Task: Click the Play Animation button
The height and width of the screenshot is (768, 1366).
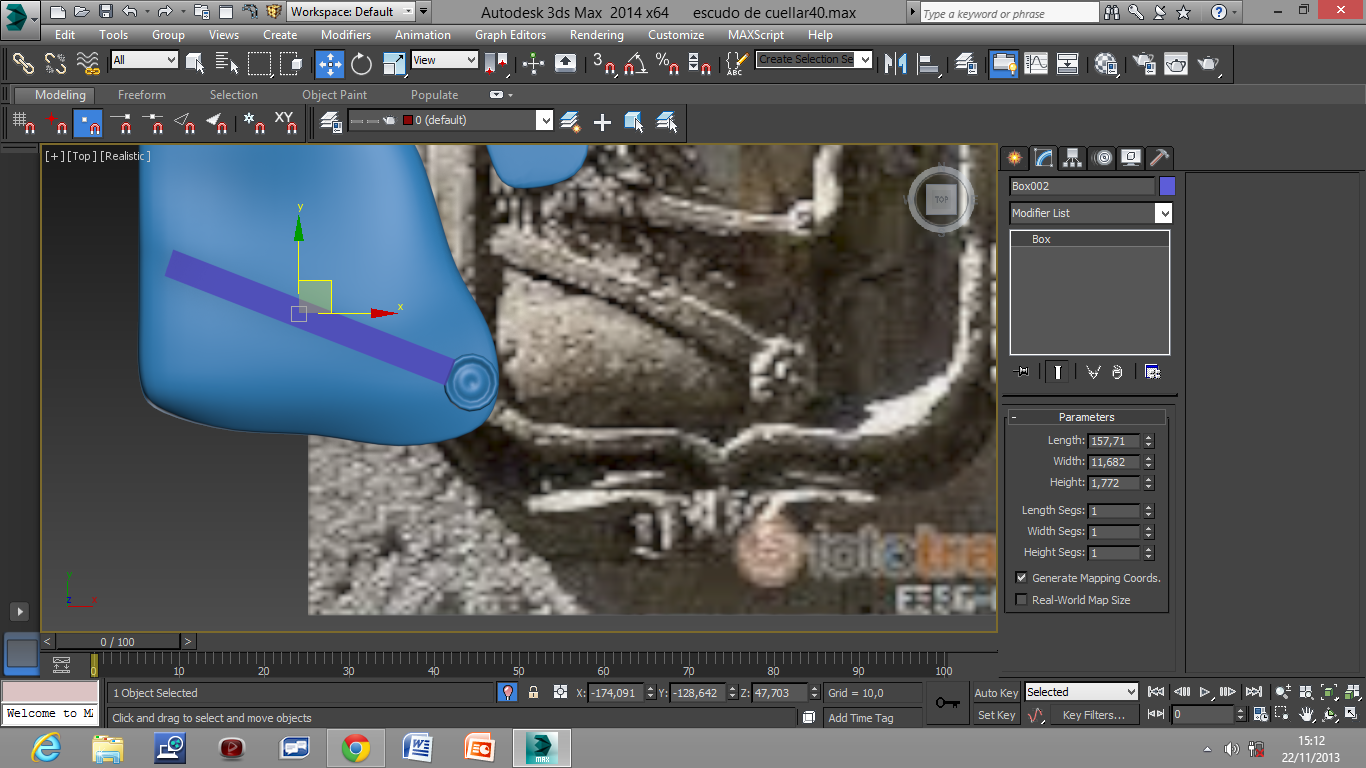Action: (x=1206, y=692)
